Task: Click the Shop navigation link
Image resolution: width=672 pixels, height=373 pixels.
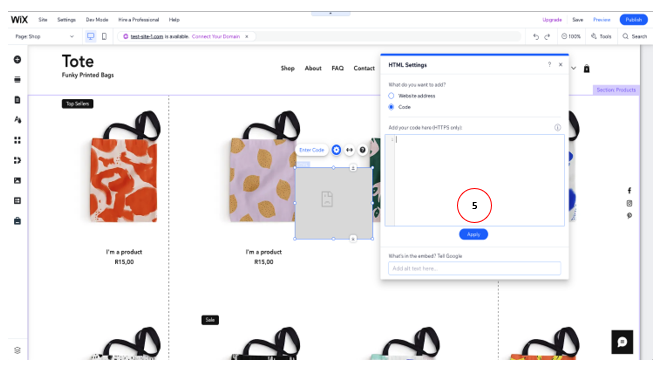Action: click(288, 68)
